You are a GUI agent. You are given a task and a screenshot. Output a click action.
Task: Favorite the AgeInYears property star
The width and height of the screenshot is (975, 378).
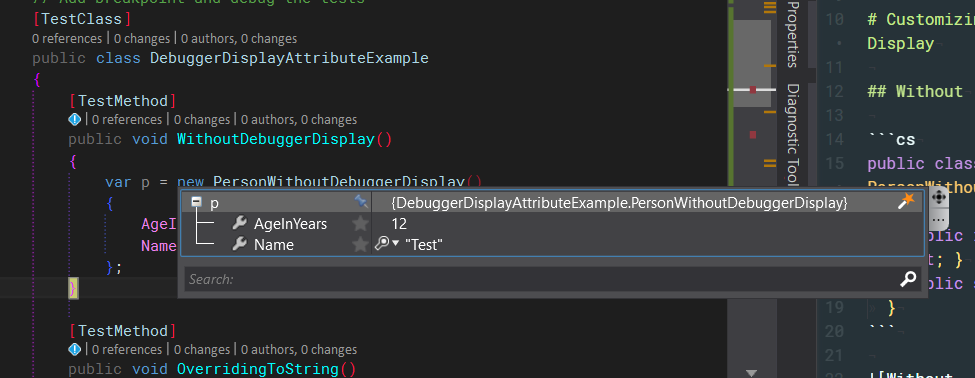pos(361,224)
